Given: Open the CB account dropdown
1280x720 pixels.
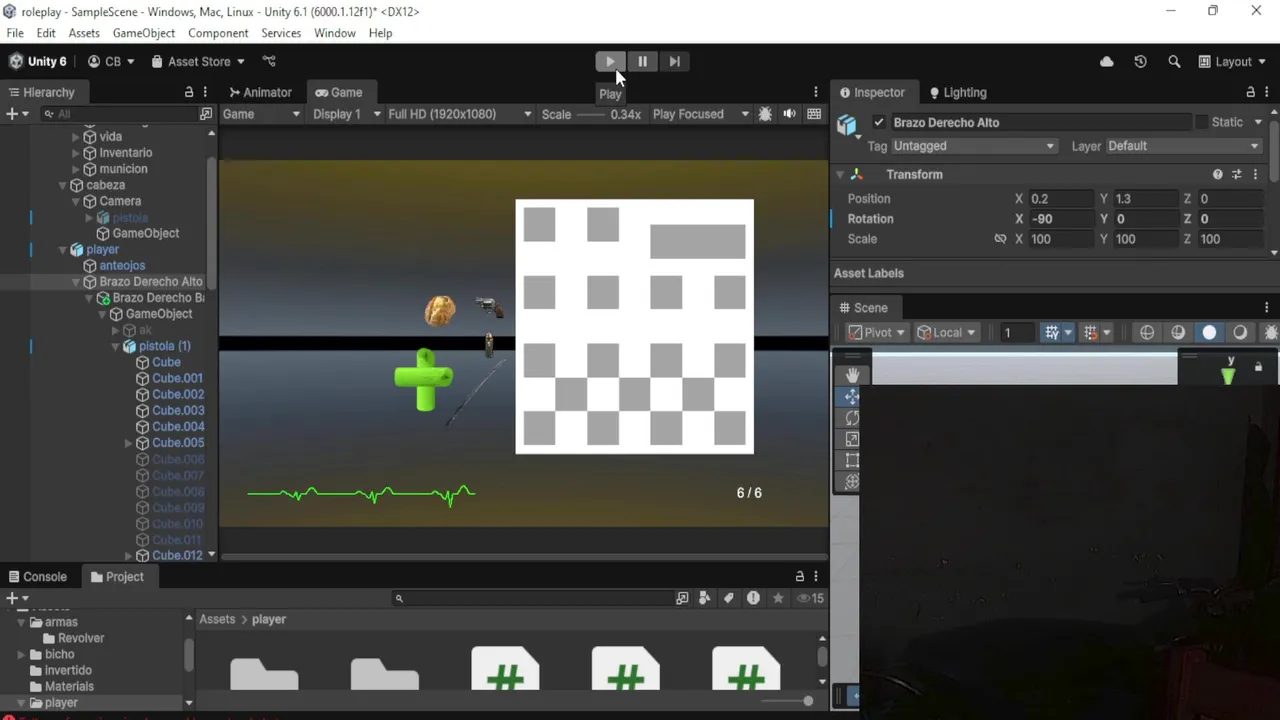Looking at the screenshot, I should [x=110, y=61].
